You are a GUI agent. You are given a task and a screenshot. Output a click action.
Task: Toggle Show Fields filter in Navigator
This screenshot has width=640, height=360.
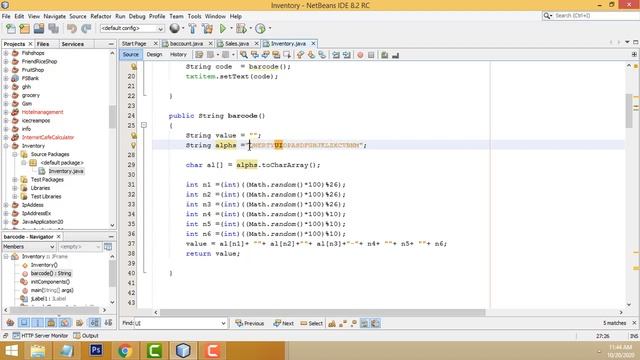24,323
